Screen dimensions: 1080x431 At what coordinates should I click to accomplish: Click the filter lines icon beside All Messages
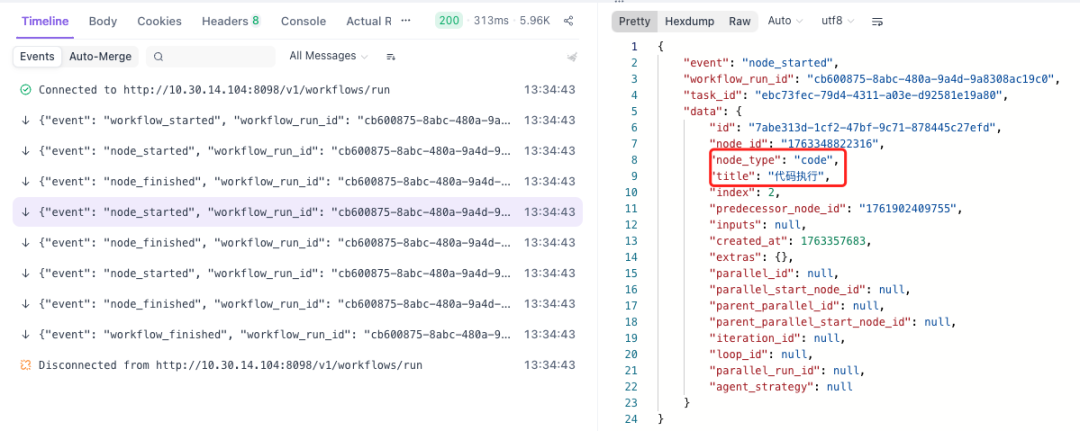click(x=391, y=56)
